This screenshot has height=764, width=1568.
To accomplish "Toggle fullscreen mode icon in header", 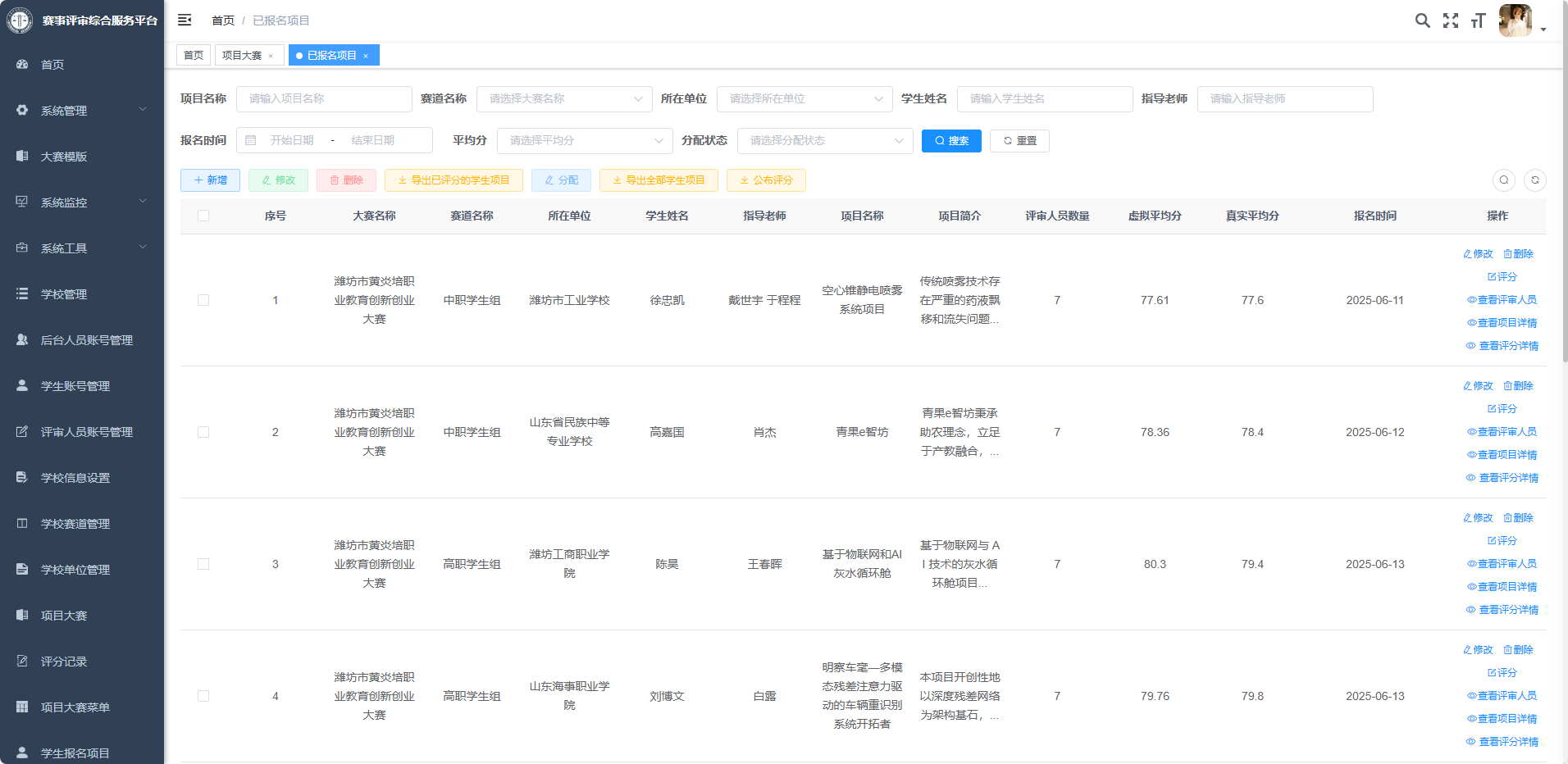I will [1450, 20].
